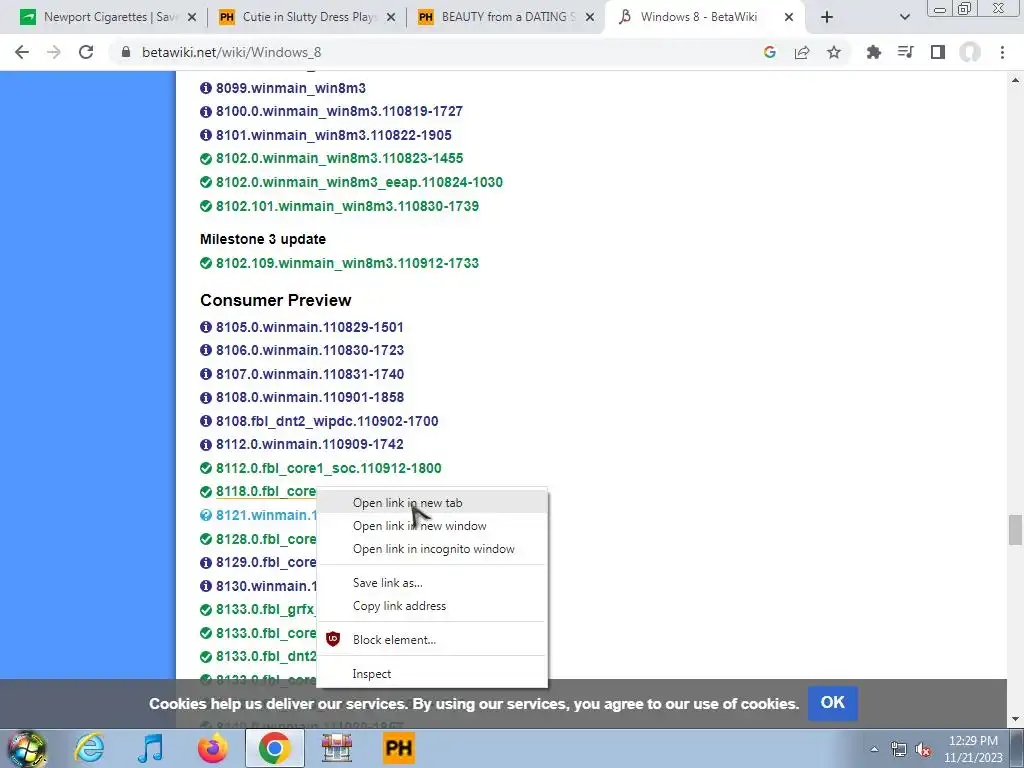Open build 8102.0.winmain_win8m3.110823-1455
Image resolution: width=1024 pixels, height=768 pixels.
pos(340,159)
